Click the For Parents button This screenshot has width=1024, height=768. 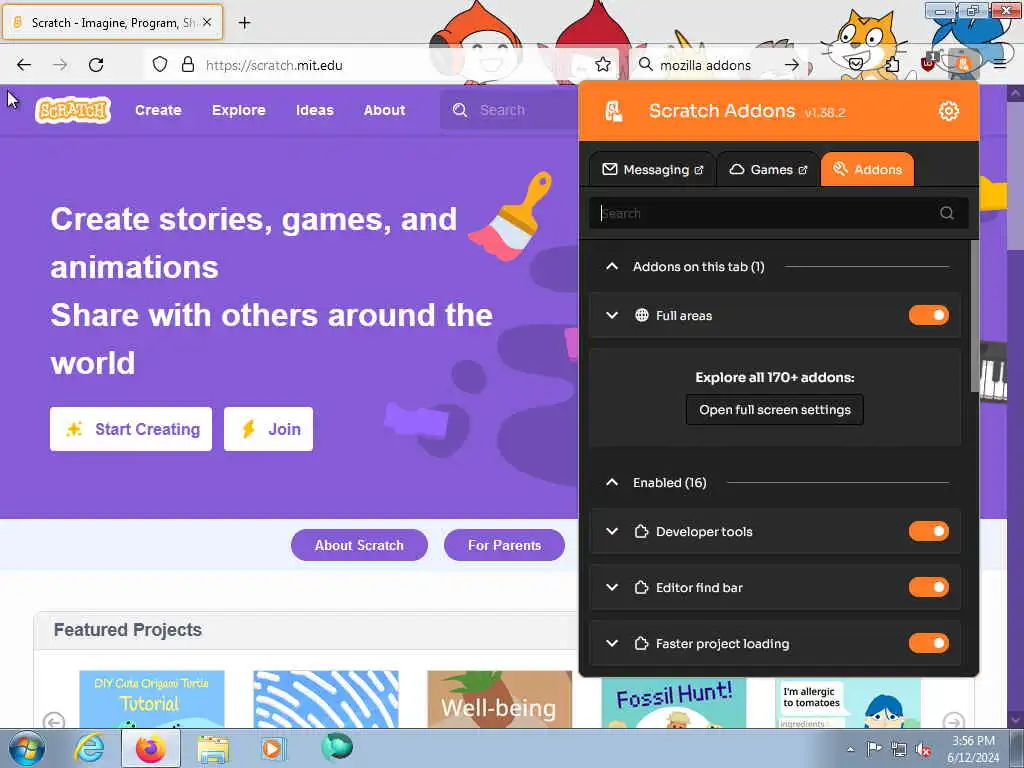504,545
